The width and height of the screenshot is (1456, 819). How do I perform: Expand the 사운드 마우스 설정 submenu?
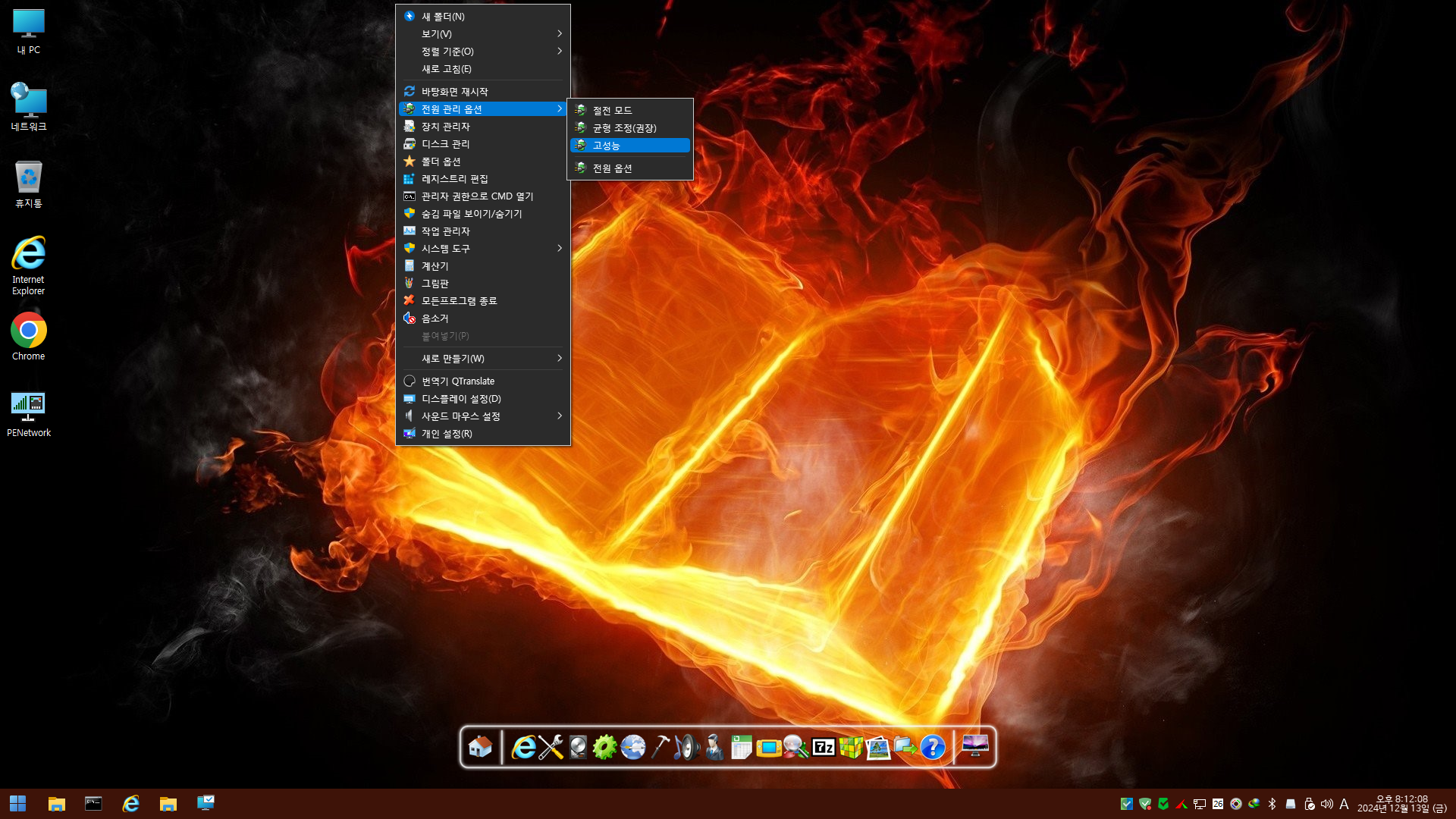483,416
